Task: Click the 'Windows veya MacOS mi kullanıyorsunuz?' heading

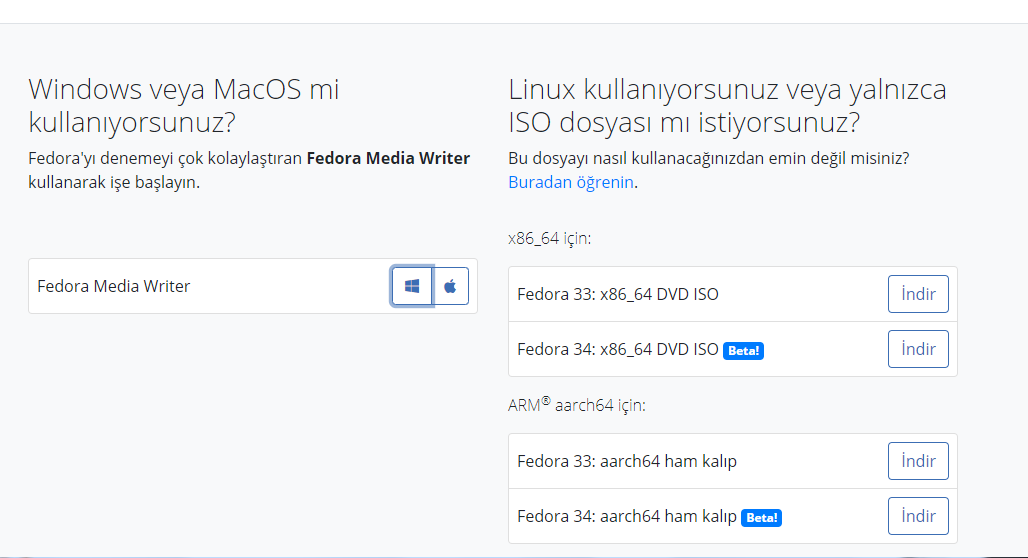Action: (184, 105)
